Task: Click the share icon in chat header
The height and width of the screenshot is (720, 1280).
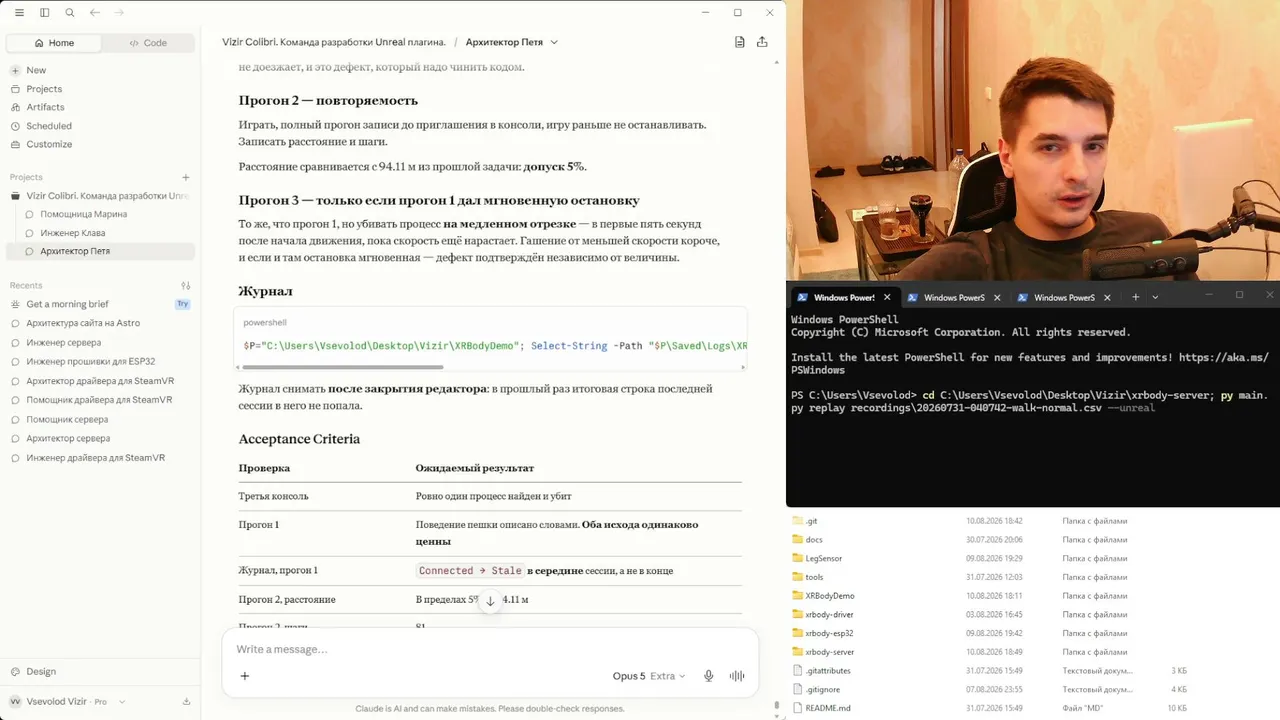Action: point(762,42)
